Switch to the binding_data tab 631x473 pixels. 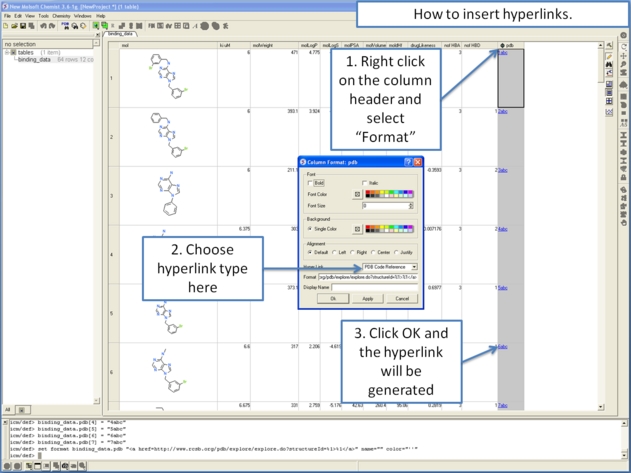[120, 34]
